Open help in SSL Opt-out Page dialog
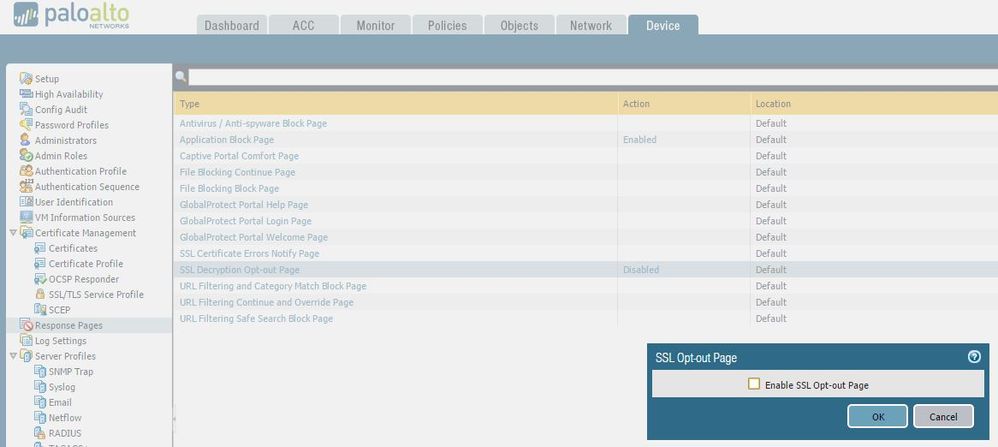Screen dimensions: 998x447 tap(974, 357)
